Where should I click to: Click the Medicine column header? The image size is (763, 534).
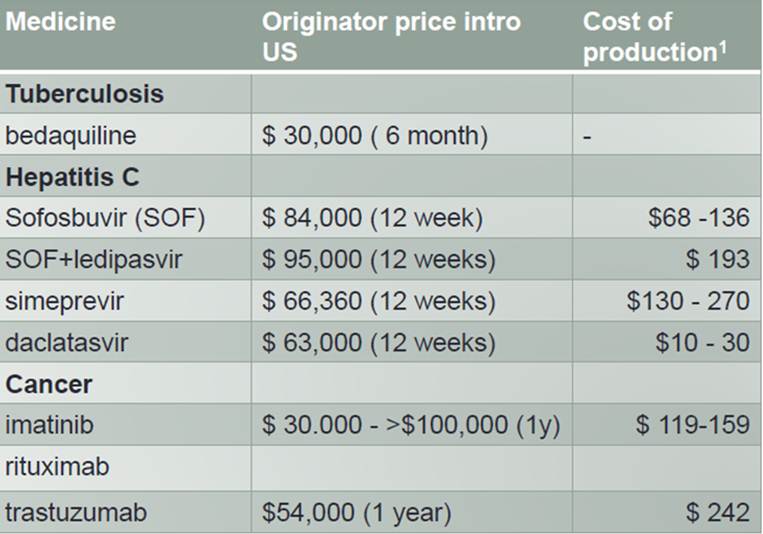[x=60, y=22]
